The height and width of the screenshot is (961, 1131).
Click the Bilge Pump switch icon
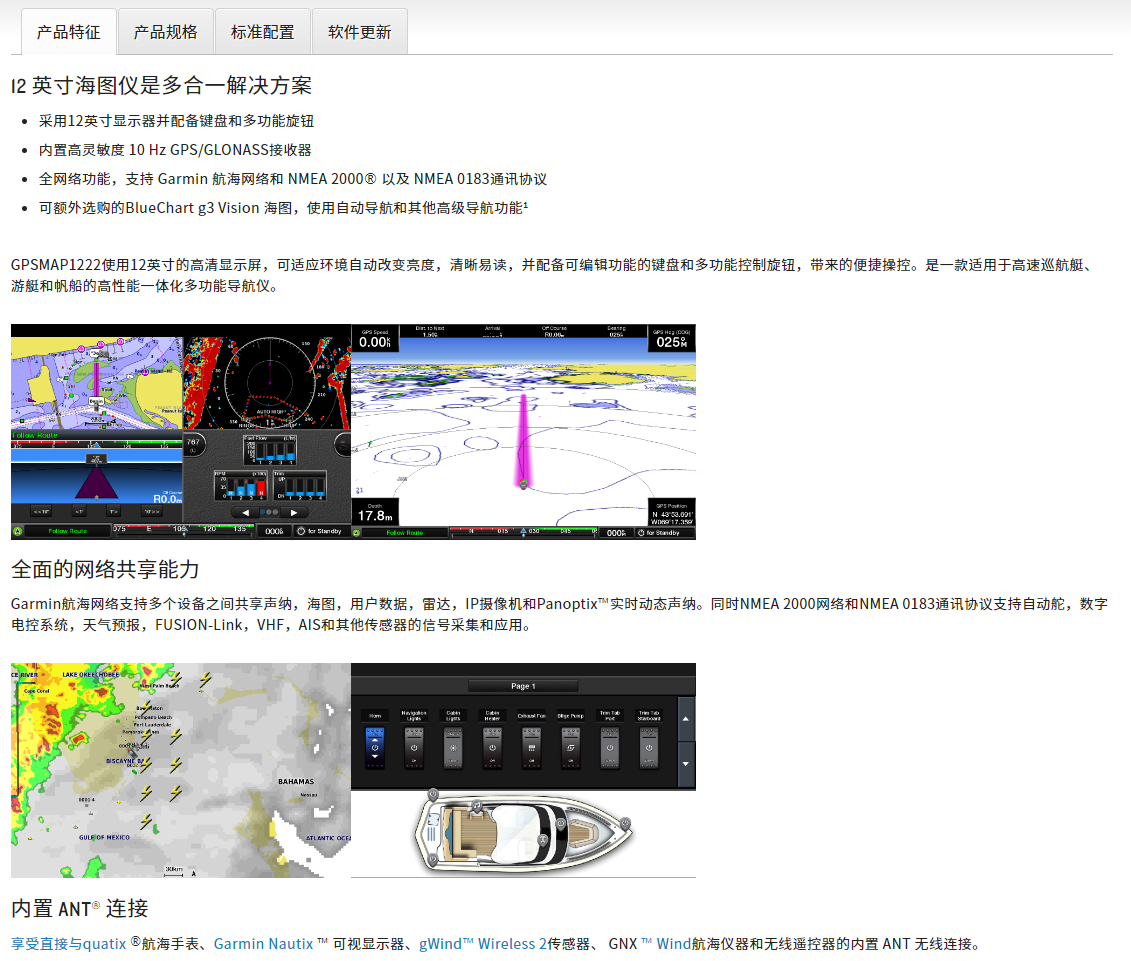(x=570, y=746)
